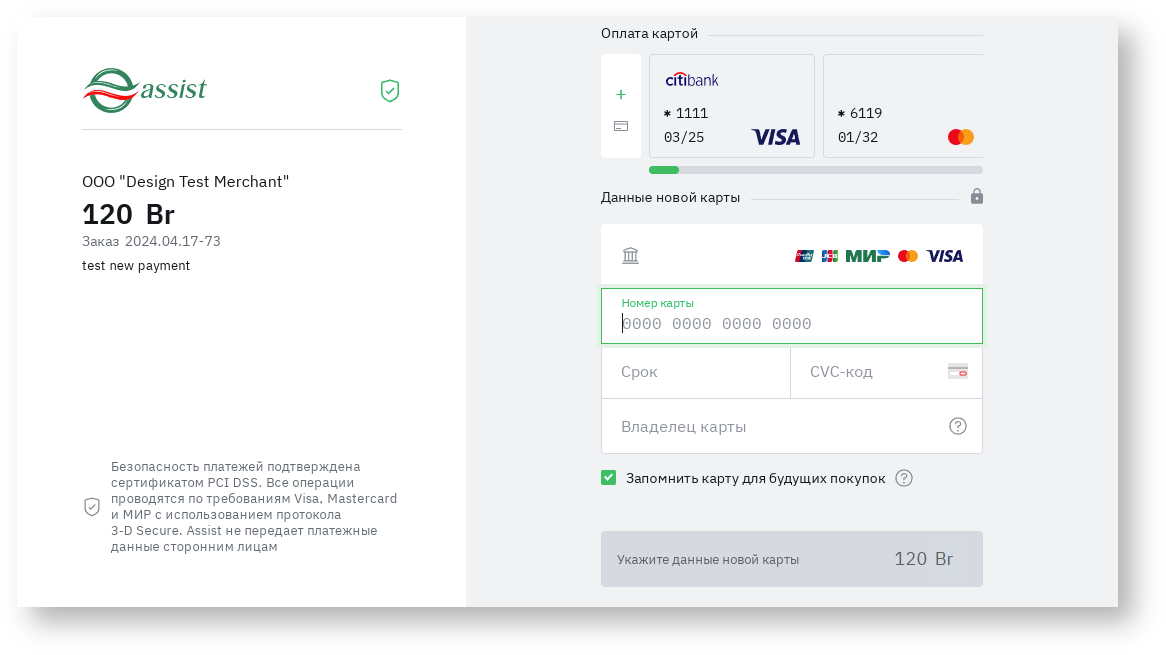Image resolution: width=1166 pixels, height=655 pixels.
Task: Select saved Citibank Visa card ending 1111
Action: tap(732, 106)
